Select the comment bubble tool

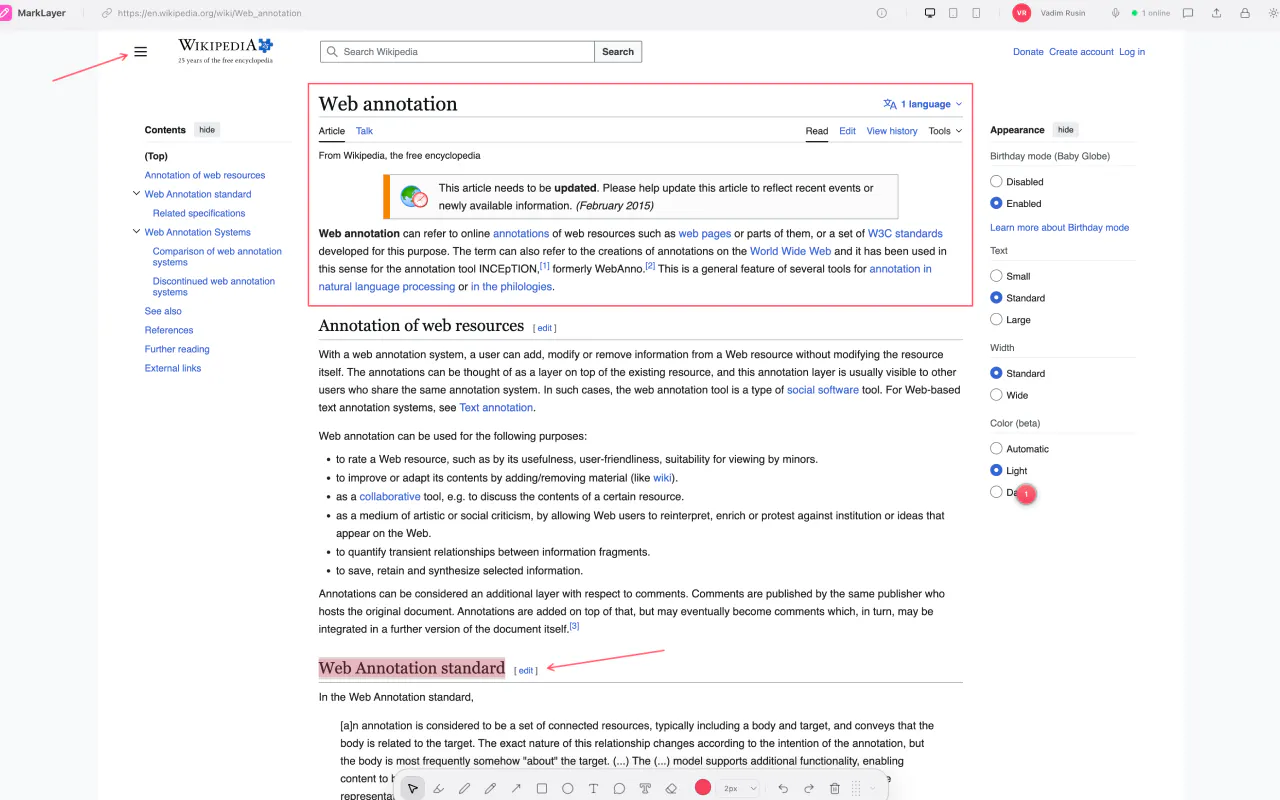(620, 788)
